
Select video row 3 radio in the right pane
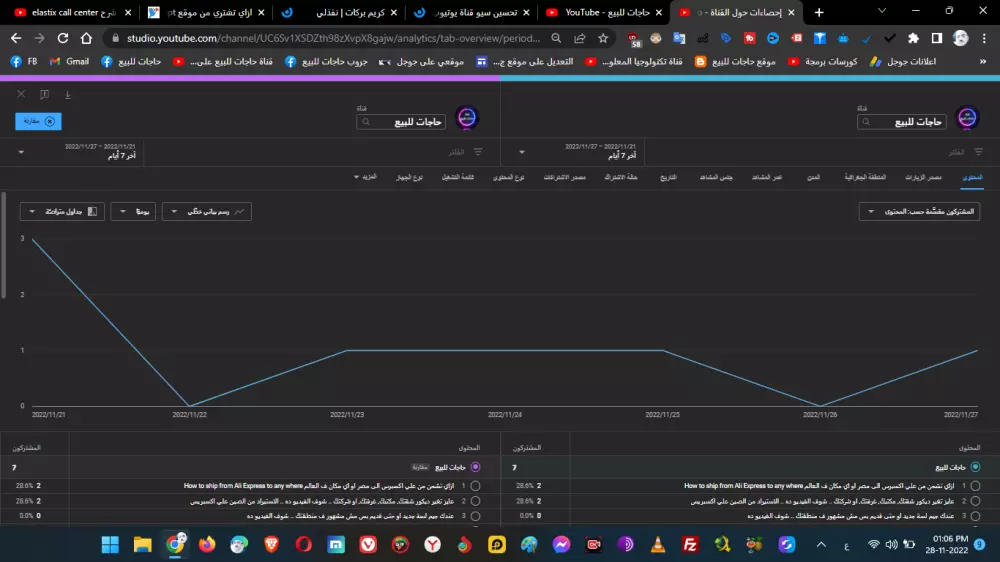pos(975,515)
